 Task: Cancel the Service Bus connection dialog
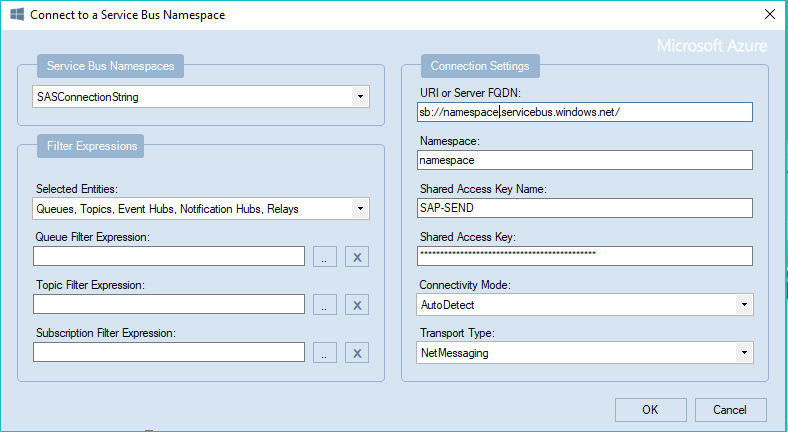click(x=730, y=410)
